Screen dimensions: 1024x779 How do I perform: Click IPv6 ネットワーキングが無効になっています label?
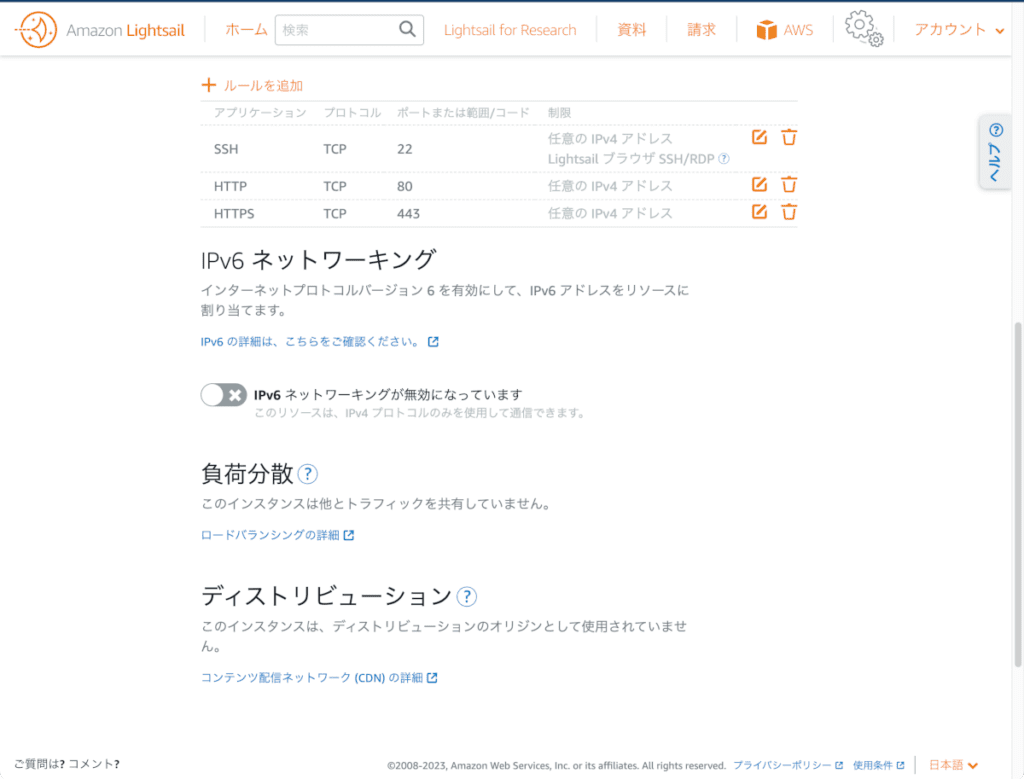click(x=388, y=395)
